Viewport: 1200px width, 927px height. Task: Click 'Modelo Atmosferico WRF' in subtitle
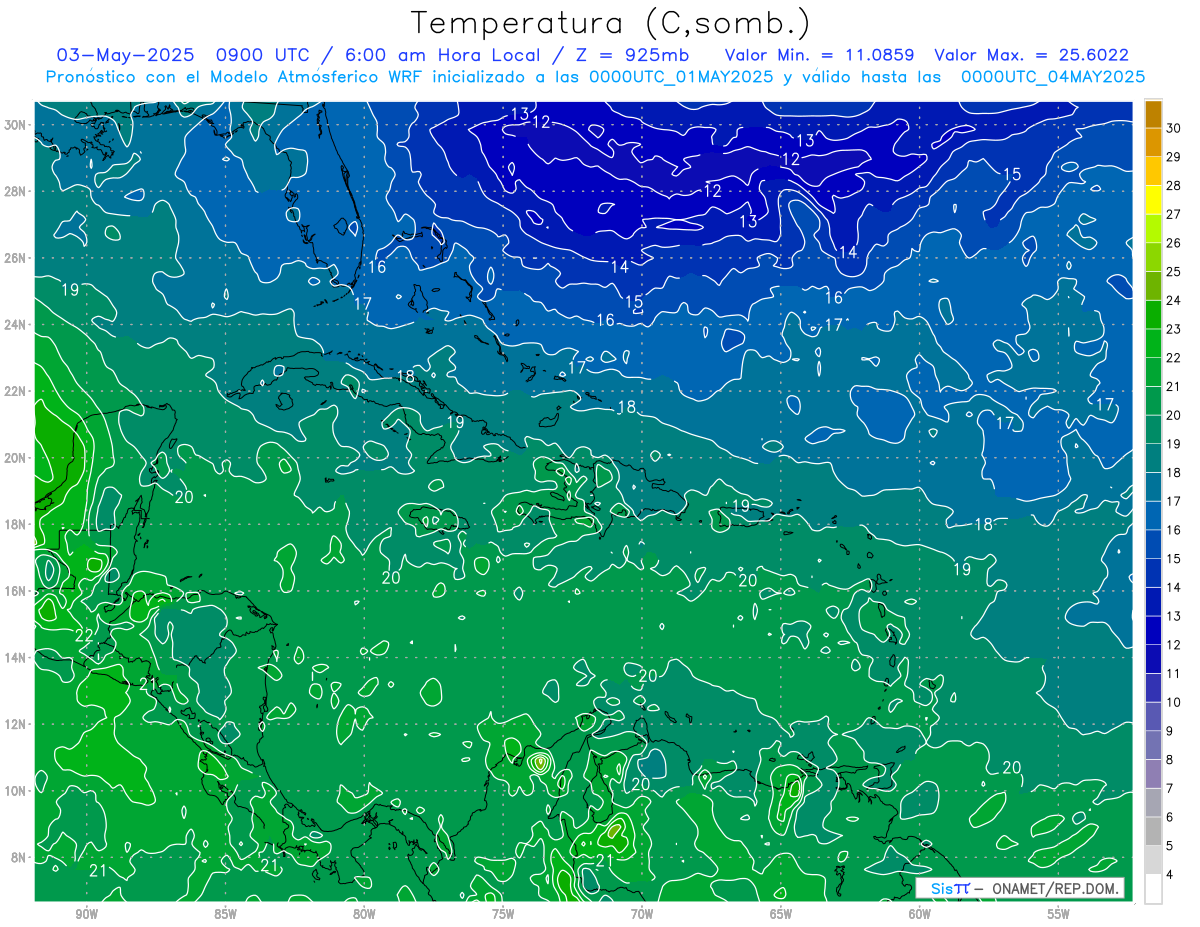314,77
